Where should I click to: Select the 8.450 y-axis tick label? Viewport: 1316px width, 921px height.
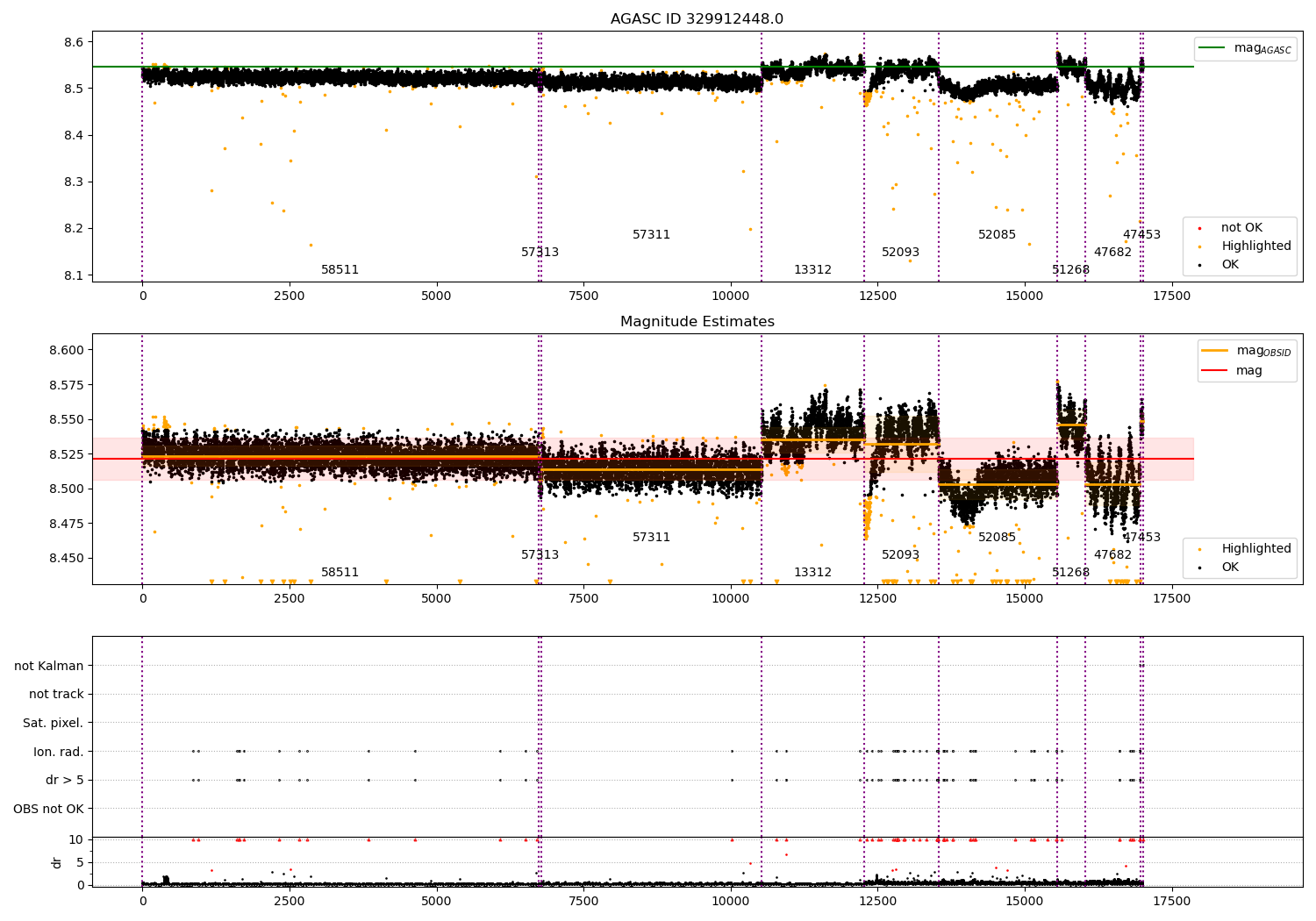click(68, 558)
